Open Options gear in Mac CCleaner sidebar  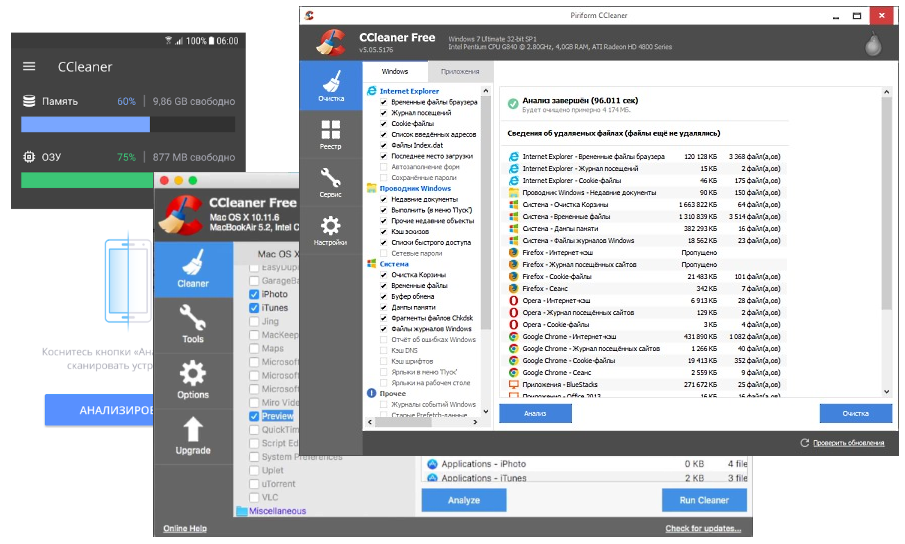click(193, 380)
